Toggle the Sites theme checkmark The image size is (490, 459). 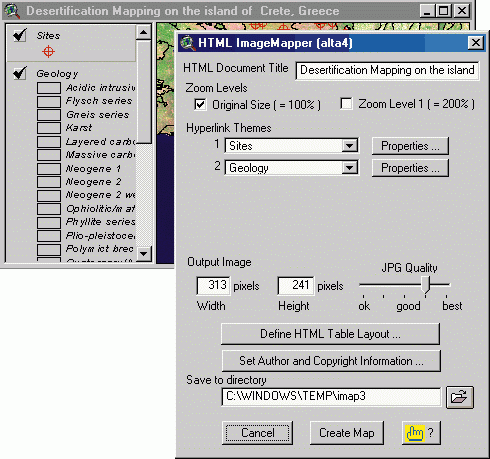click(x=20, y=35)
